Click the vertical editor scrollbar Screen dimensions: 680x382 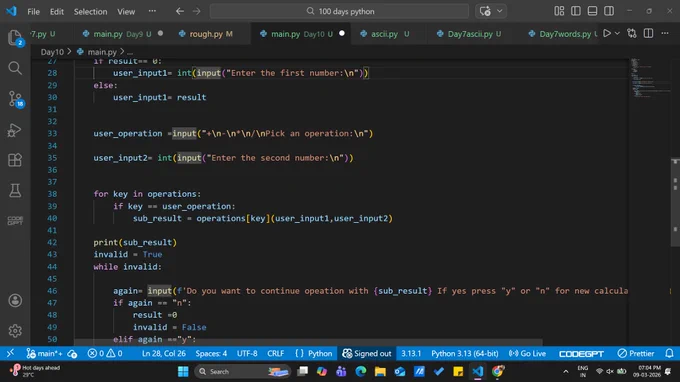[675, 202]
